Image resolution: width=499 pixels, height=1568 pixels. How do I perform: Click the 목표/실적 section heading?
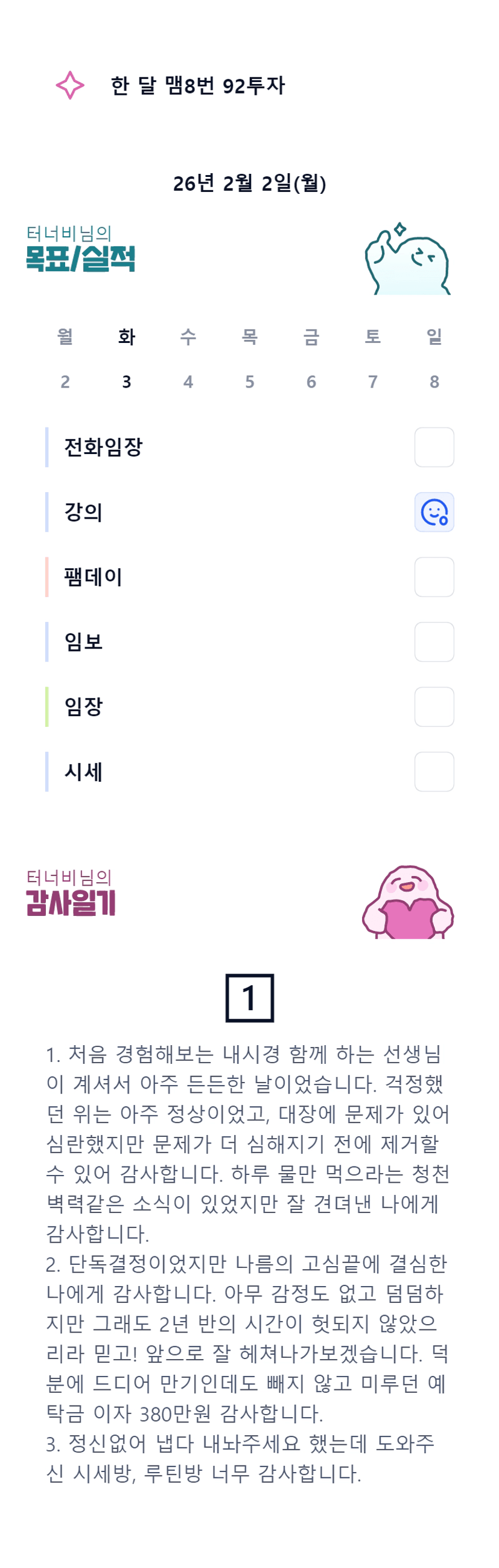(80, 258)
